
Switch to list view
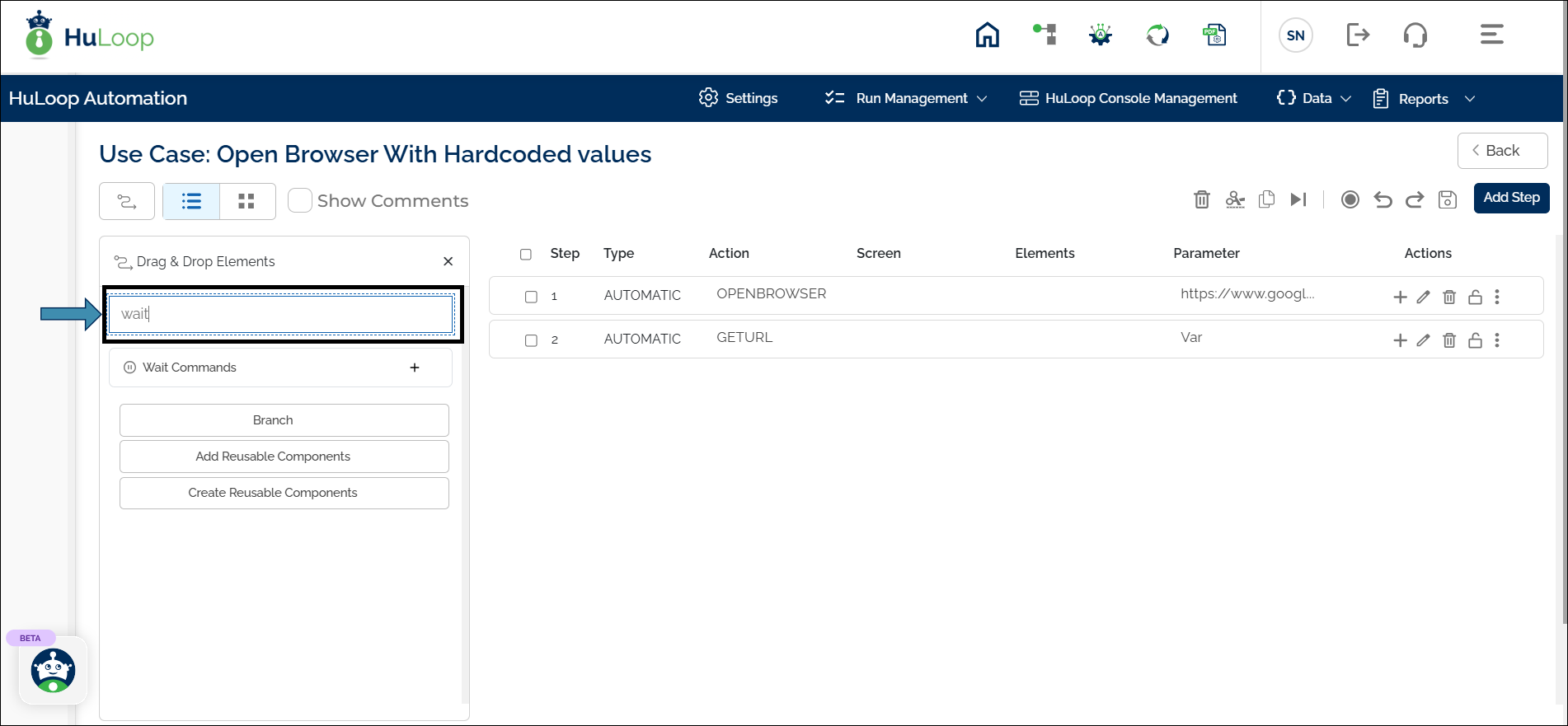click(191, 201)
